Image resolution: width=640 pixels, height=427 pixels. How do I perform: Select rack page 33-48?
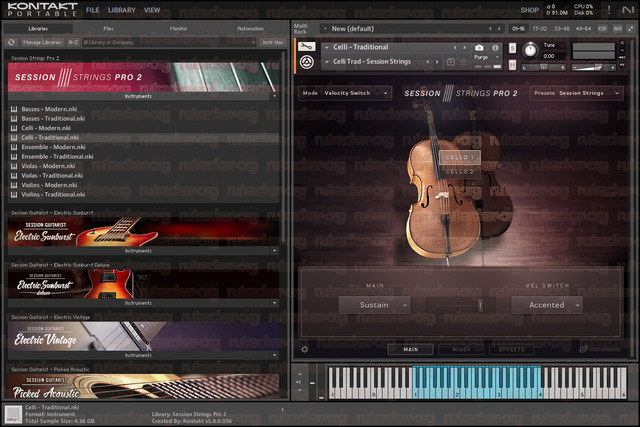pyautogui.click(x=562, y=29)
